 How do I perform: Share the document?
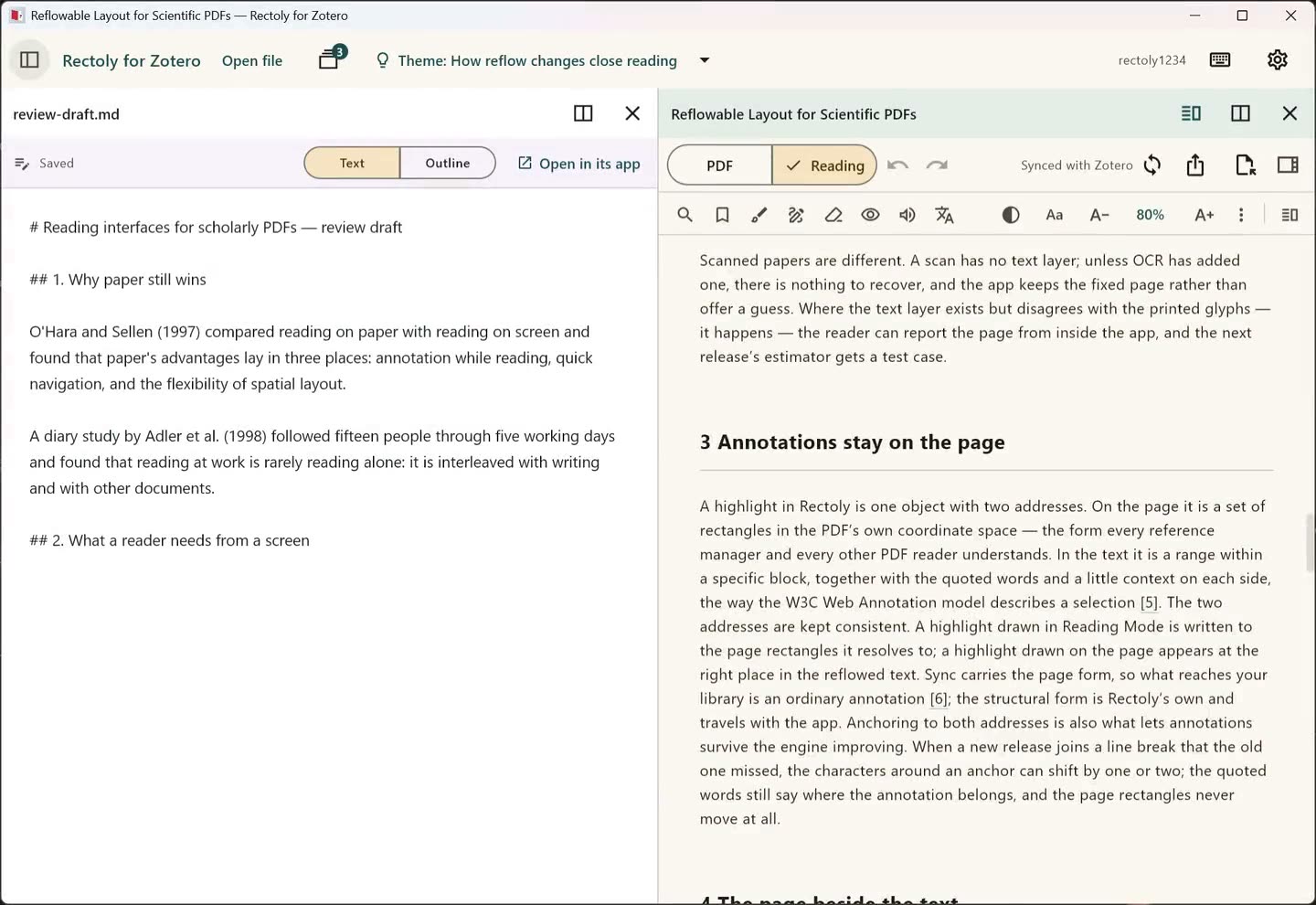pyautogui.click(x=1195, y=165)
